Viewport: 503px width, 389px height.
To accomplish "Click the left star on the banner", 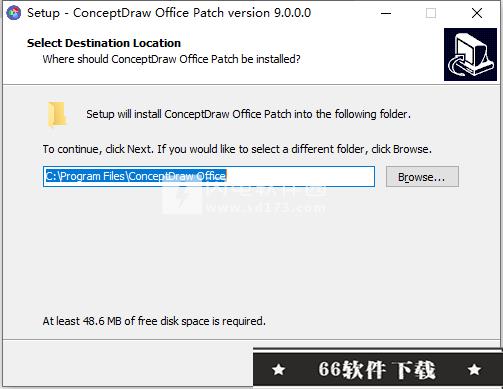I will tap(279, 369).
